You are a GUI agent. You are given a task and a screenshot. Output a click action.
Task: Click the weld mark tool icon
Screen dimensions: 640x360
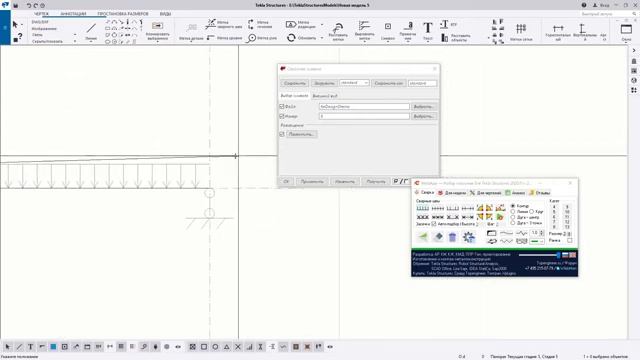click(x=211, y=24)
